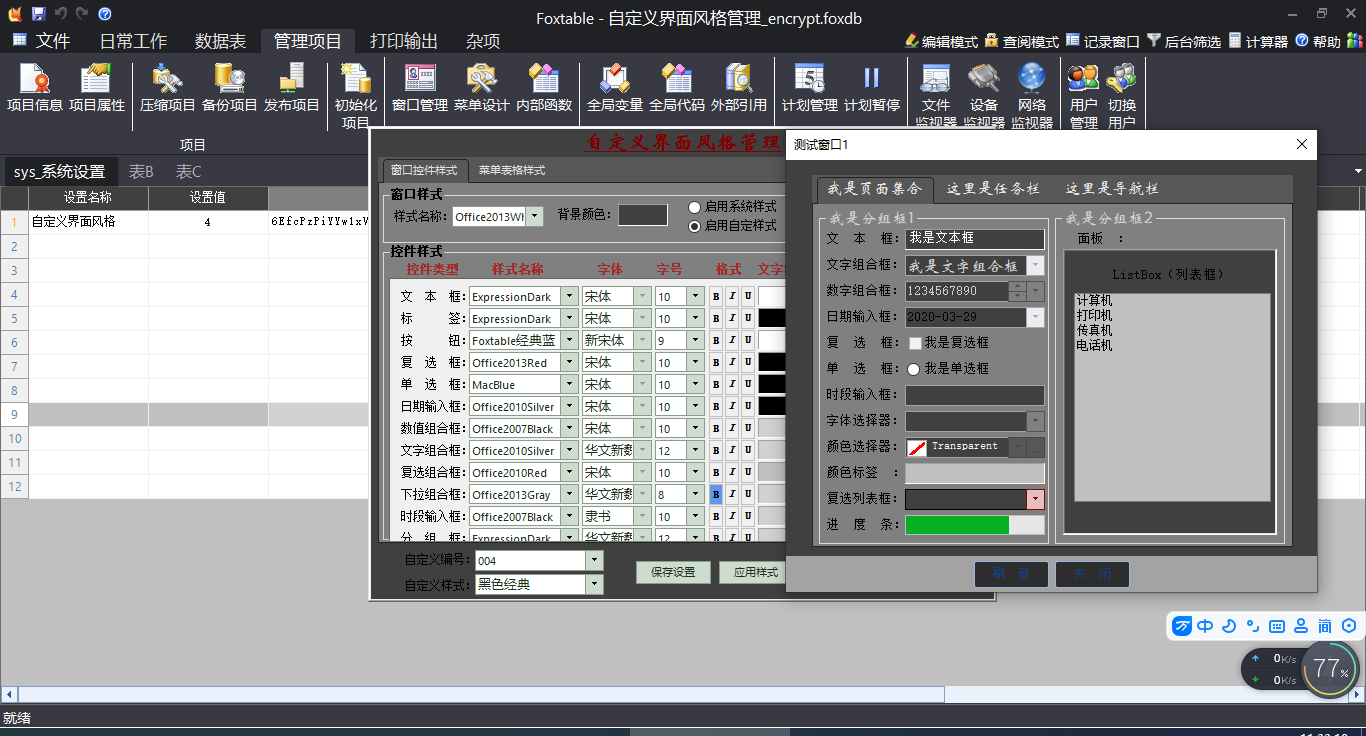Viewport: 1366px width, 736px height.
Task: Open 项目信息 in the ribbon
Action: point(35,89)
